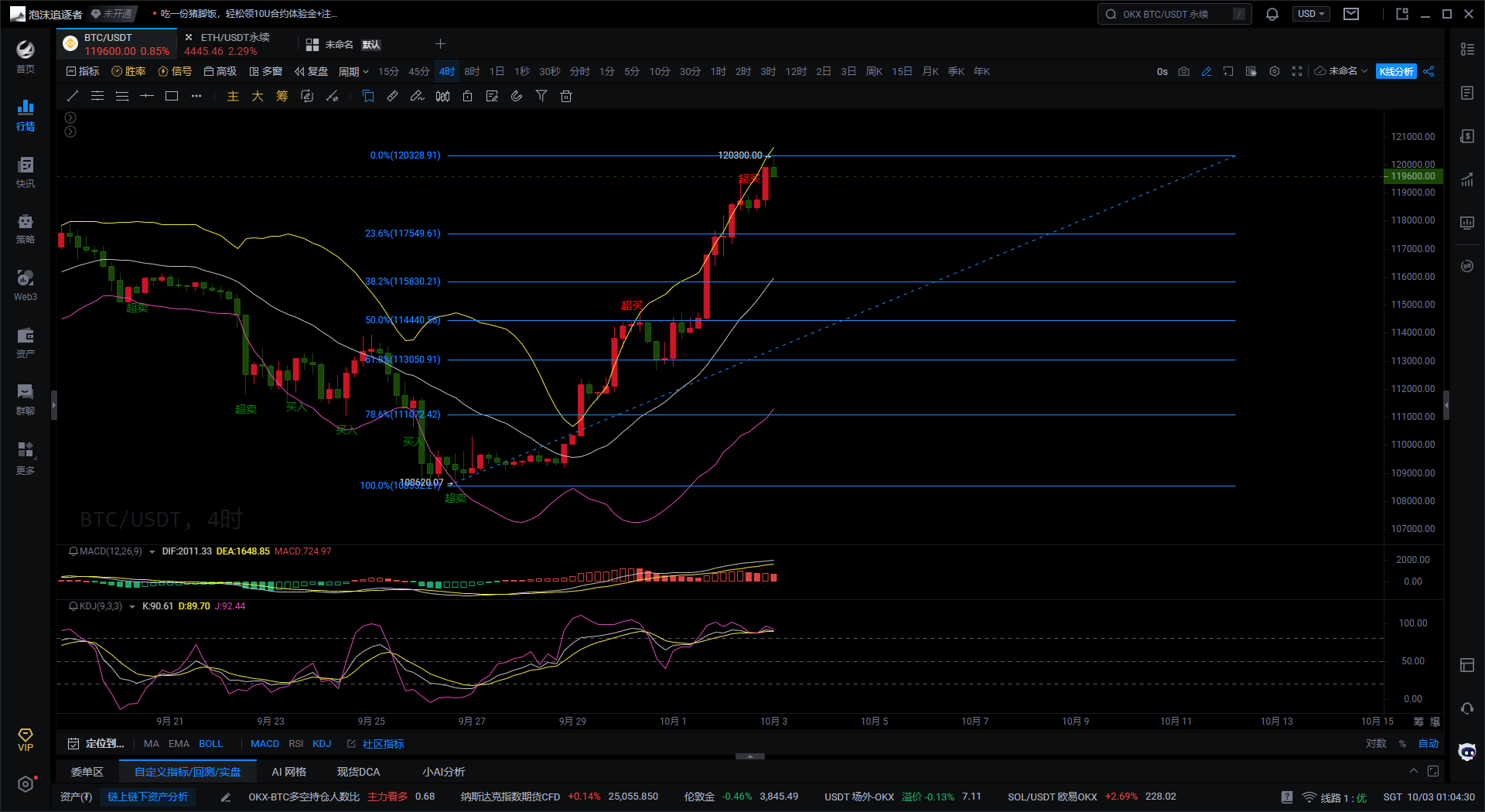Click the screenshot camera icon
This screenshot has width=1485, height=812.
(1183, 71)
